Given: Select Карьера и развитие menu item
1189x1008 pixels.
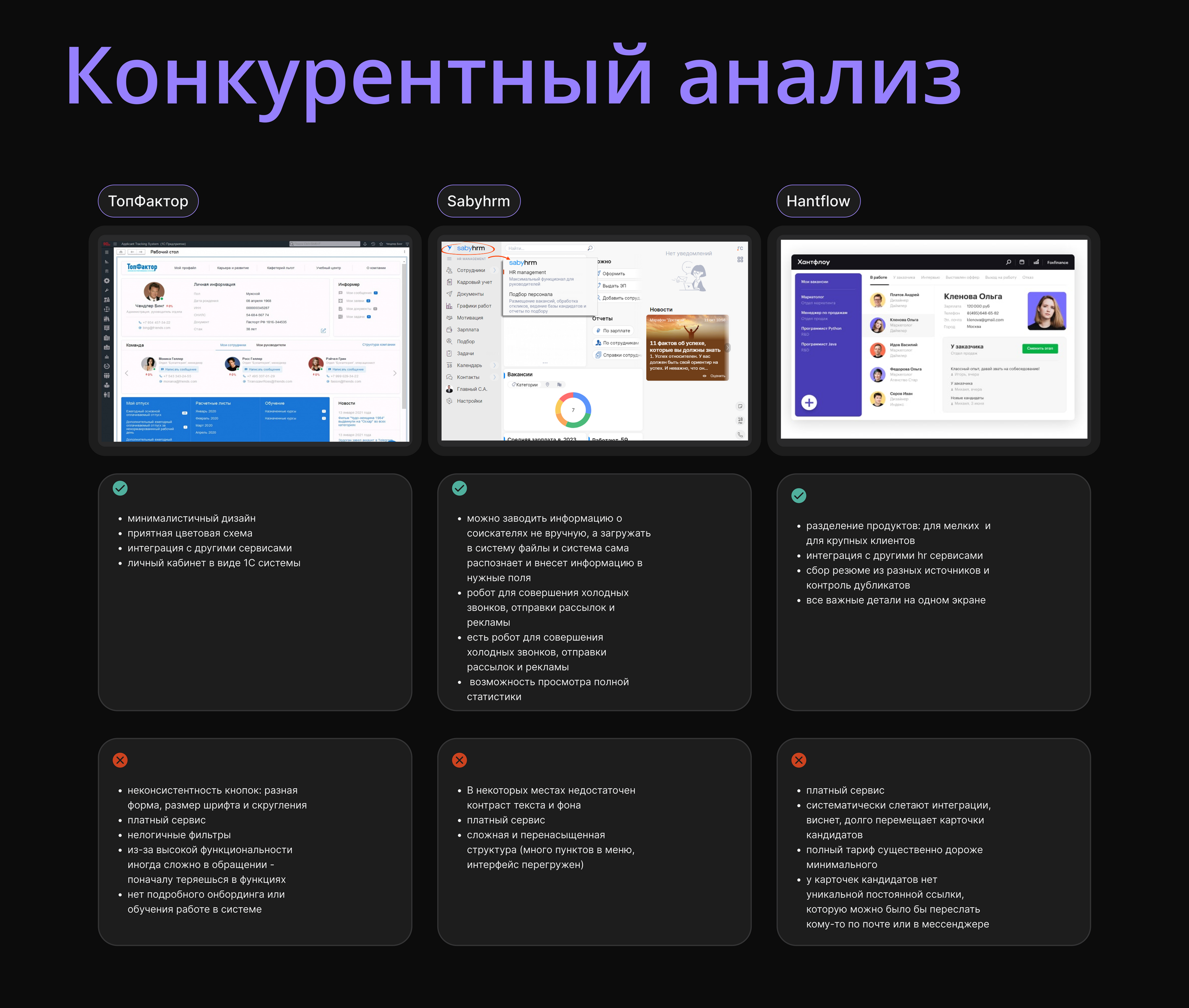Looking at the screenshot, I should click(233, 268).
